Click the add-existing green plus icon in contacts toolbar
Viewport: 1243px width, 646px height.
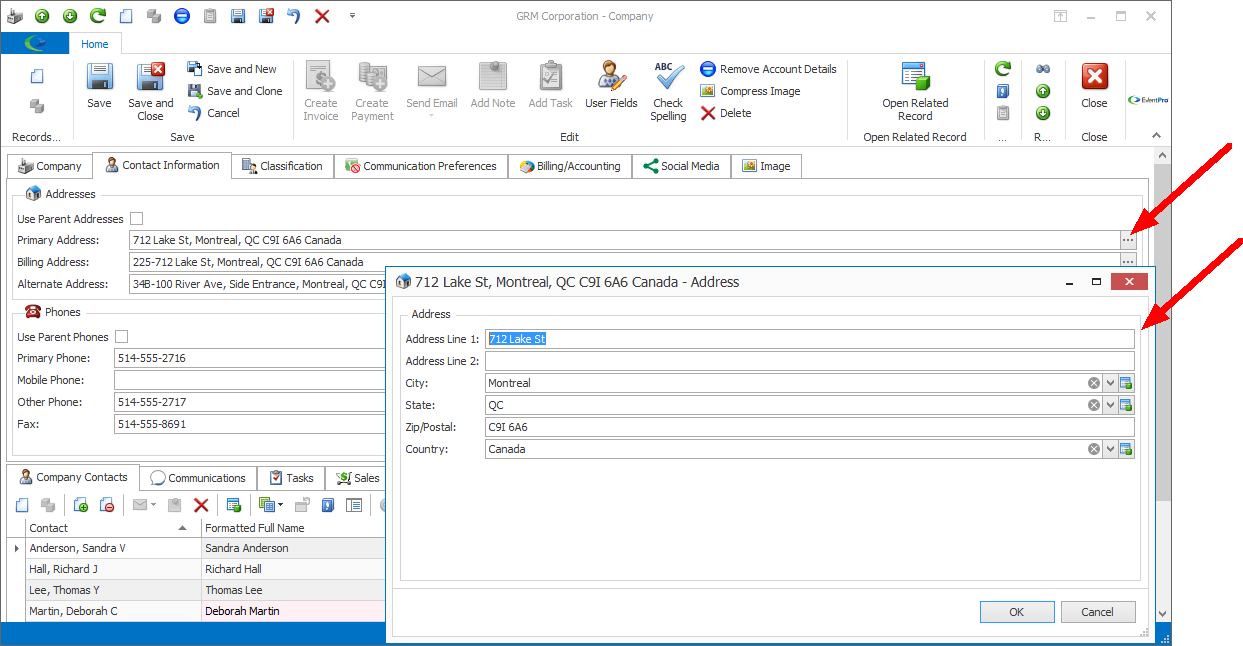(x=81, y=505)
